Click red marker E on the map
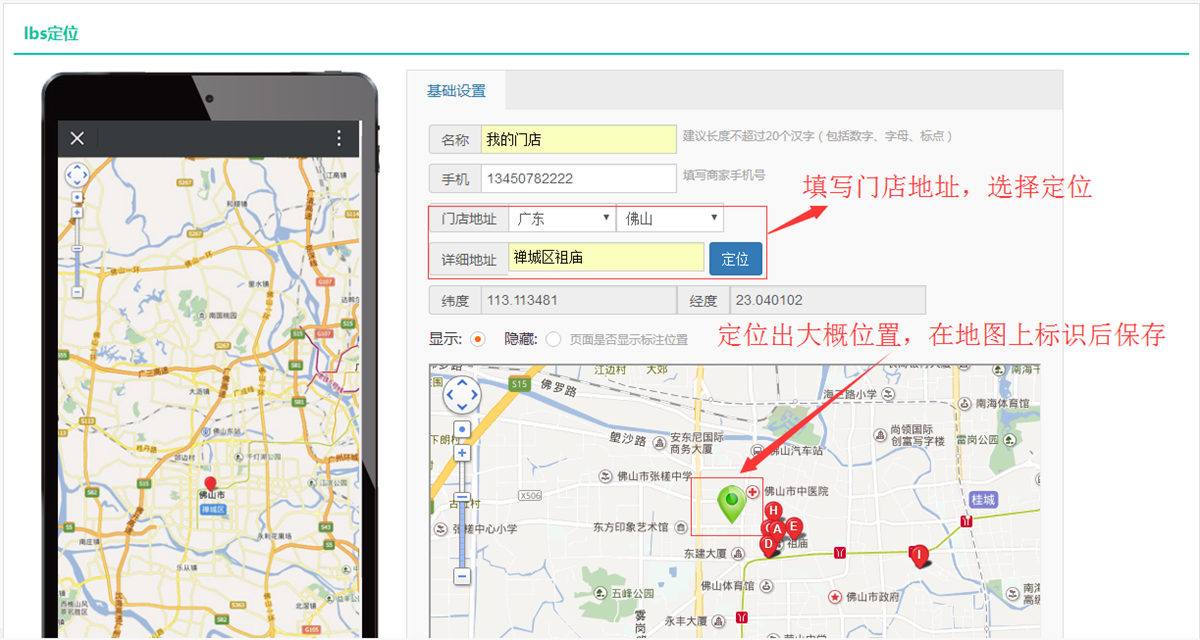 [x=793, y=526]
